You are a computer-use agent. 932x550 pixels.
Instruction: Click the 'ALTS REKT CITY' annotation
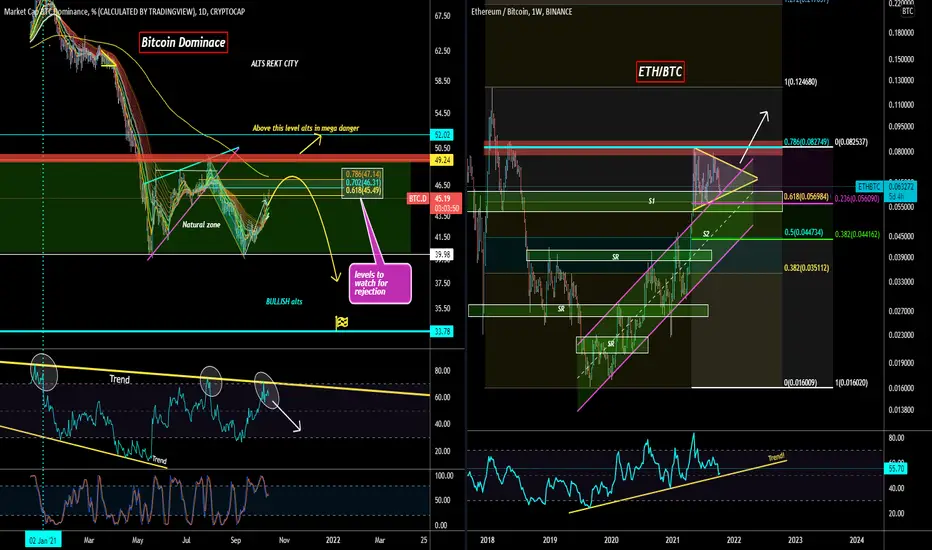tap(275, 63)
